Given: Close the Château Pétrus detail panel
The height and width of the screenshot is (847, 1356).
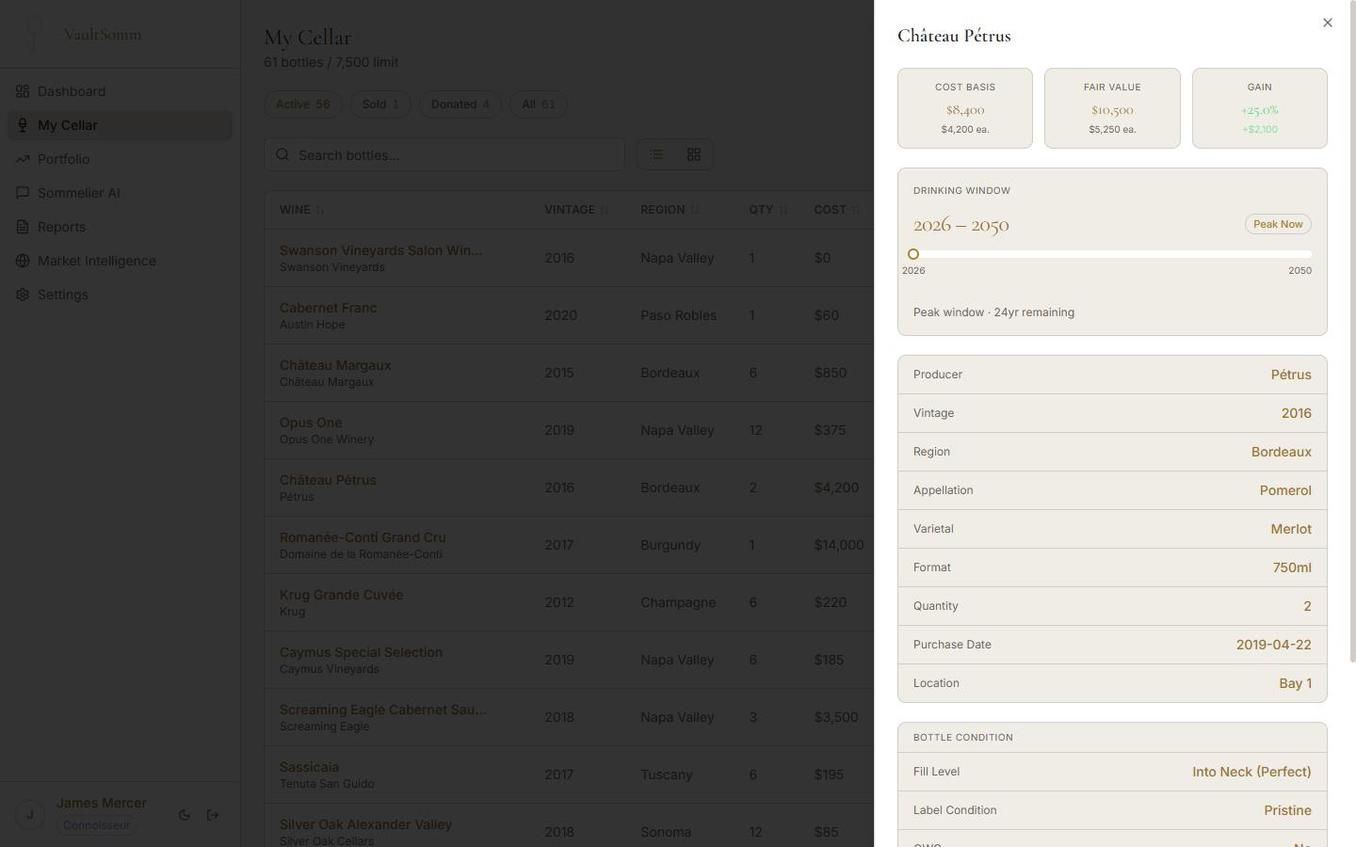Looking at the screenshot, I should tap(1328, 23).
